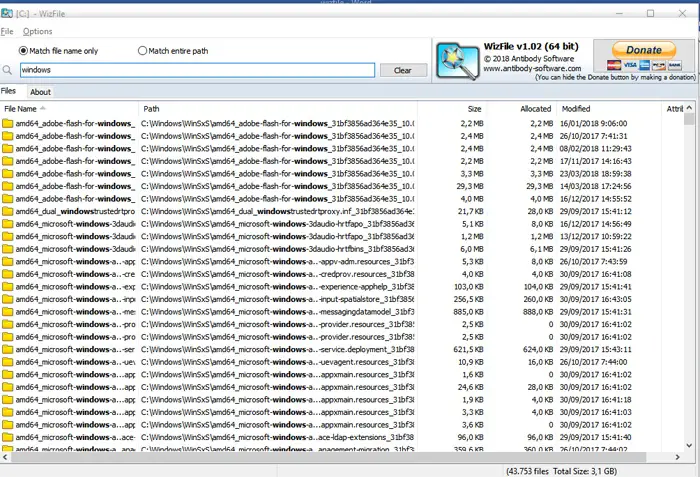700x477 pixels.
Task: Click folder icon of 5,1 KB row
Action: [x=8, y=224]
